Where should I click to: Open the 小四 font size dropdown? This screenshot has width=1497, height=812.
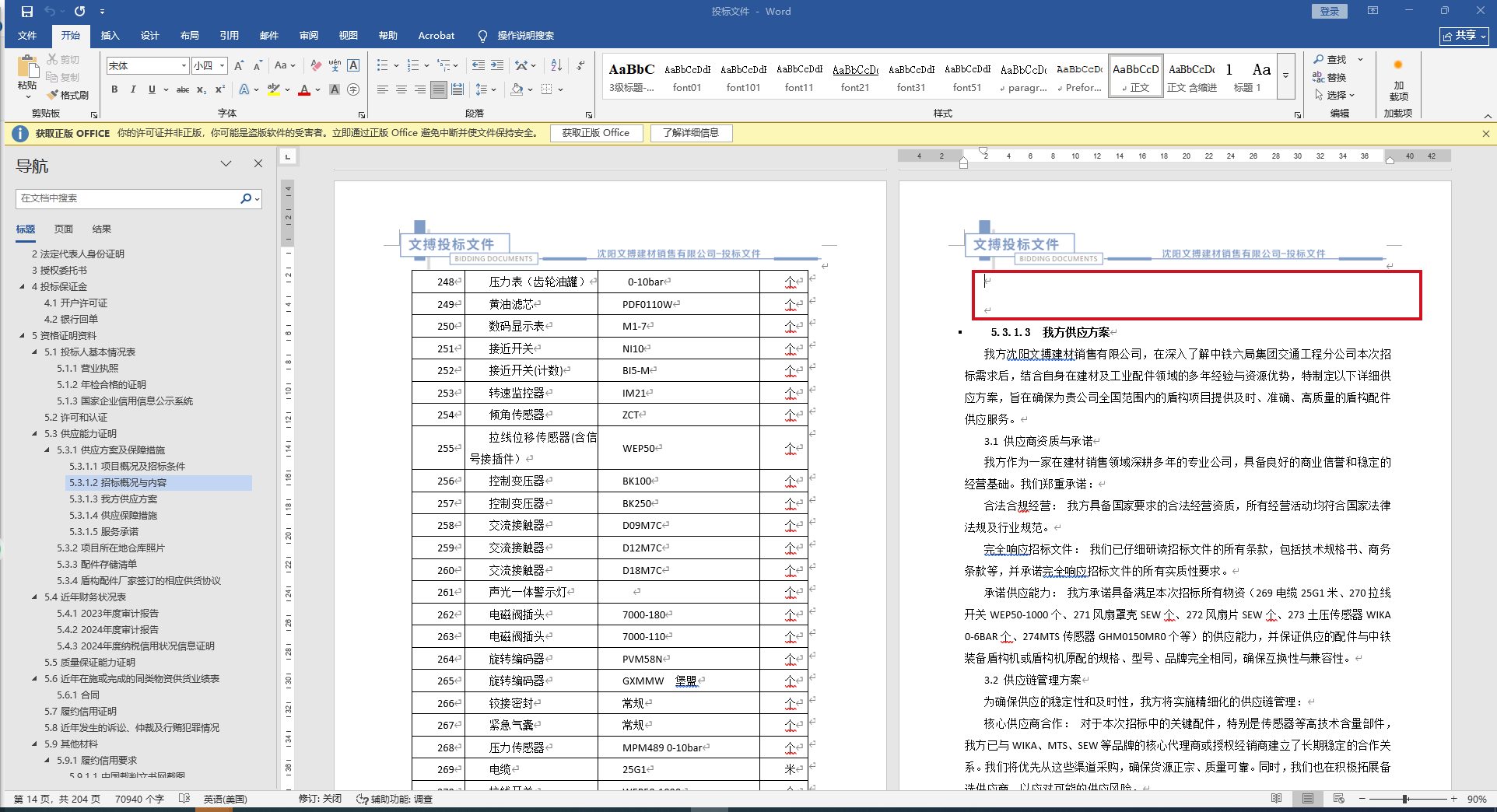coord(223,66)
